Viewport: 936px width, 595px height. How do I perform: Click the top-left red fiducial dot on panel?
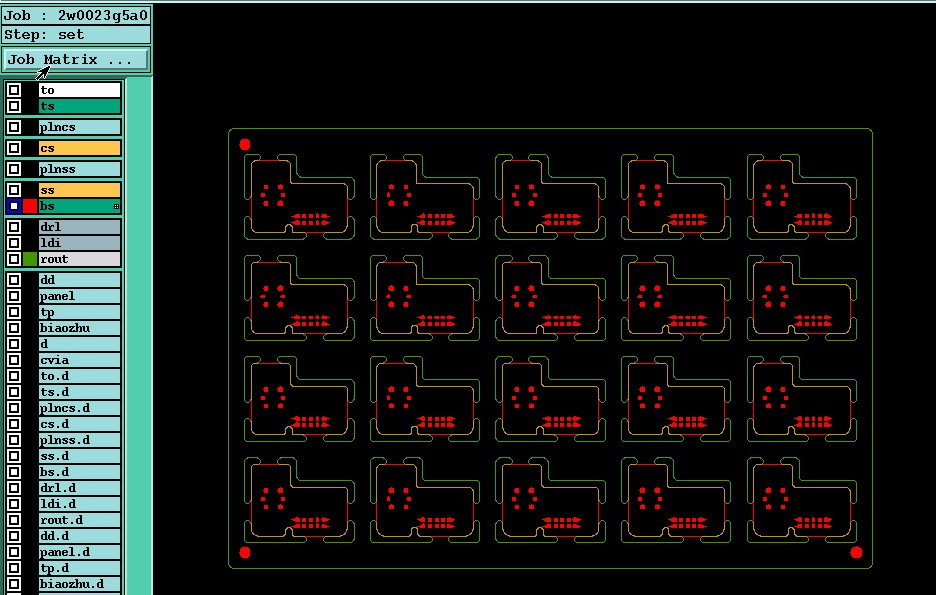pos(245,144)
